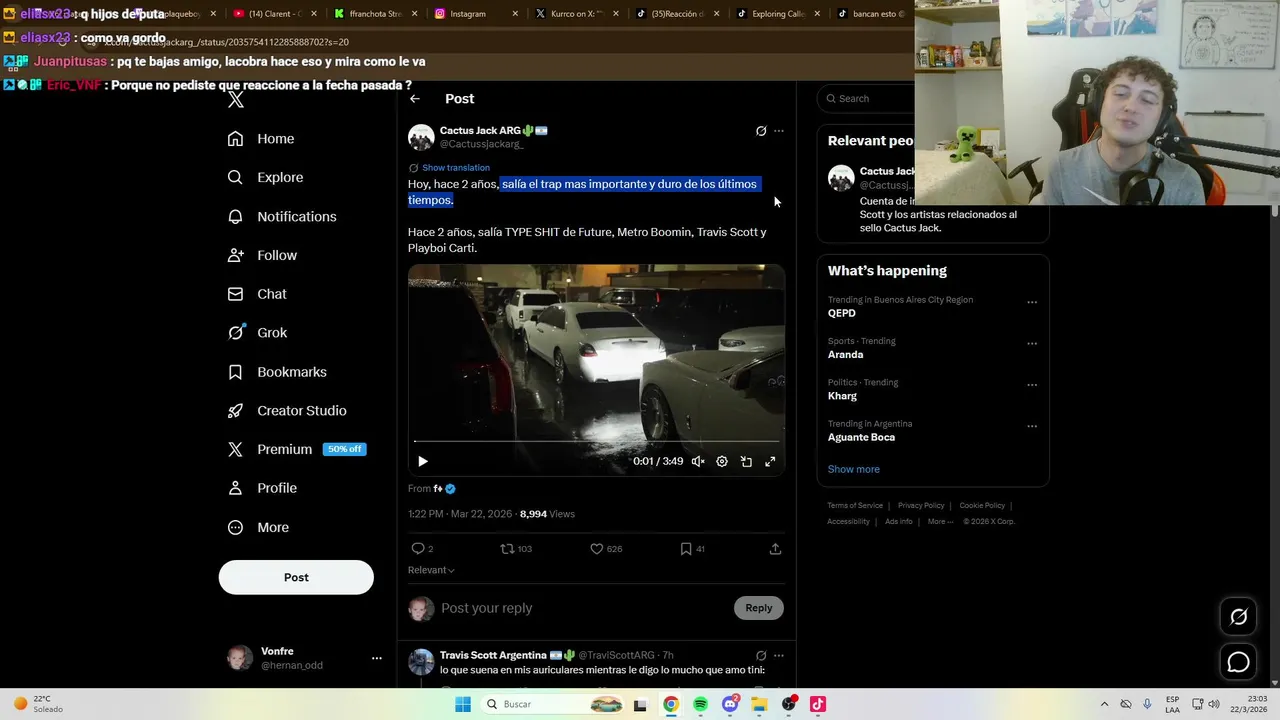The image size is (1280, 720).
Task: Click the Grok icon on the main post
Action: point(761,131)
